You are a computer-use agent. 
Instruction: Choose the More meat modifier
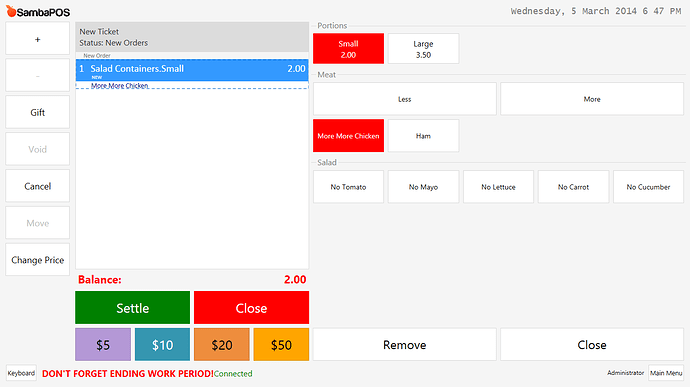(592, 99)
